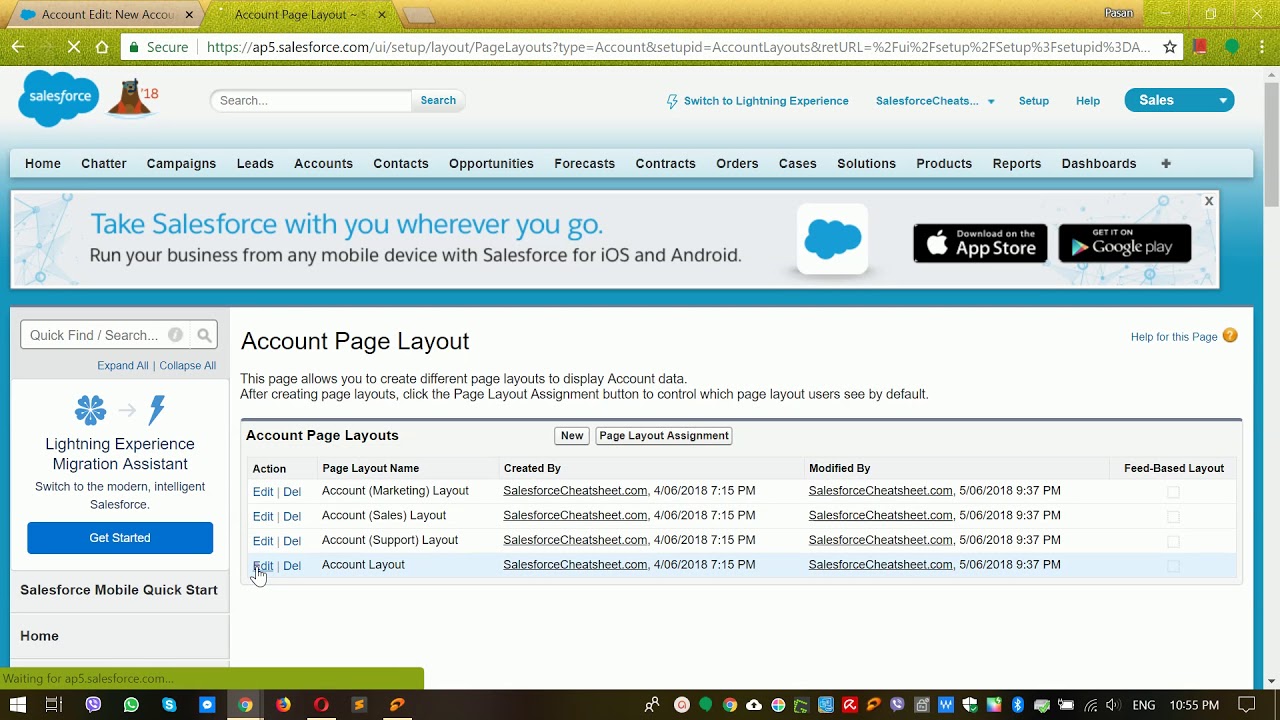1280x720 pixels.
Task: Click the Bluetooth tray icon
Action: [1017, 705]
